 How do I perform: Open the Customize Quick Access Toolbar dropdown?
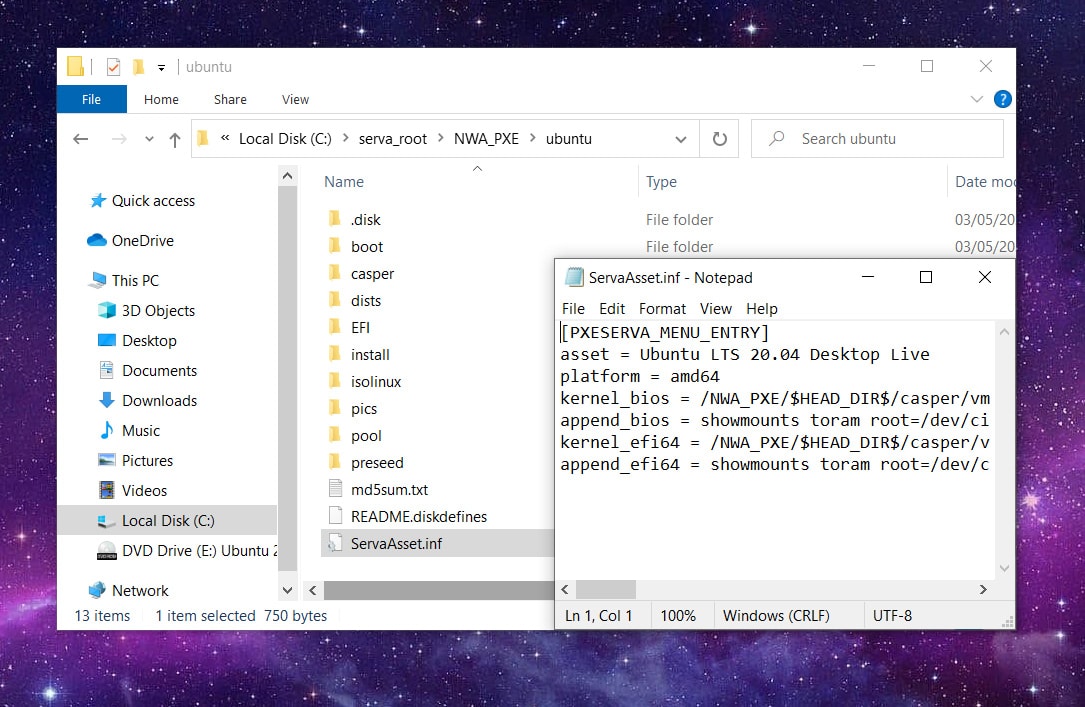[x=161, y=68]
